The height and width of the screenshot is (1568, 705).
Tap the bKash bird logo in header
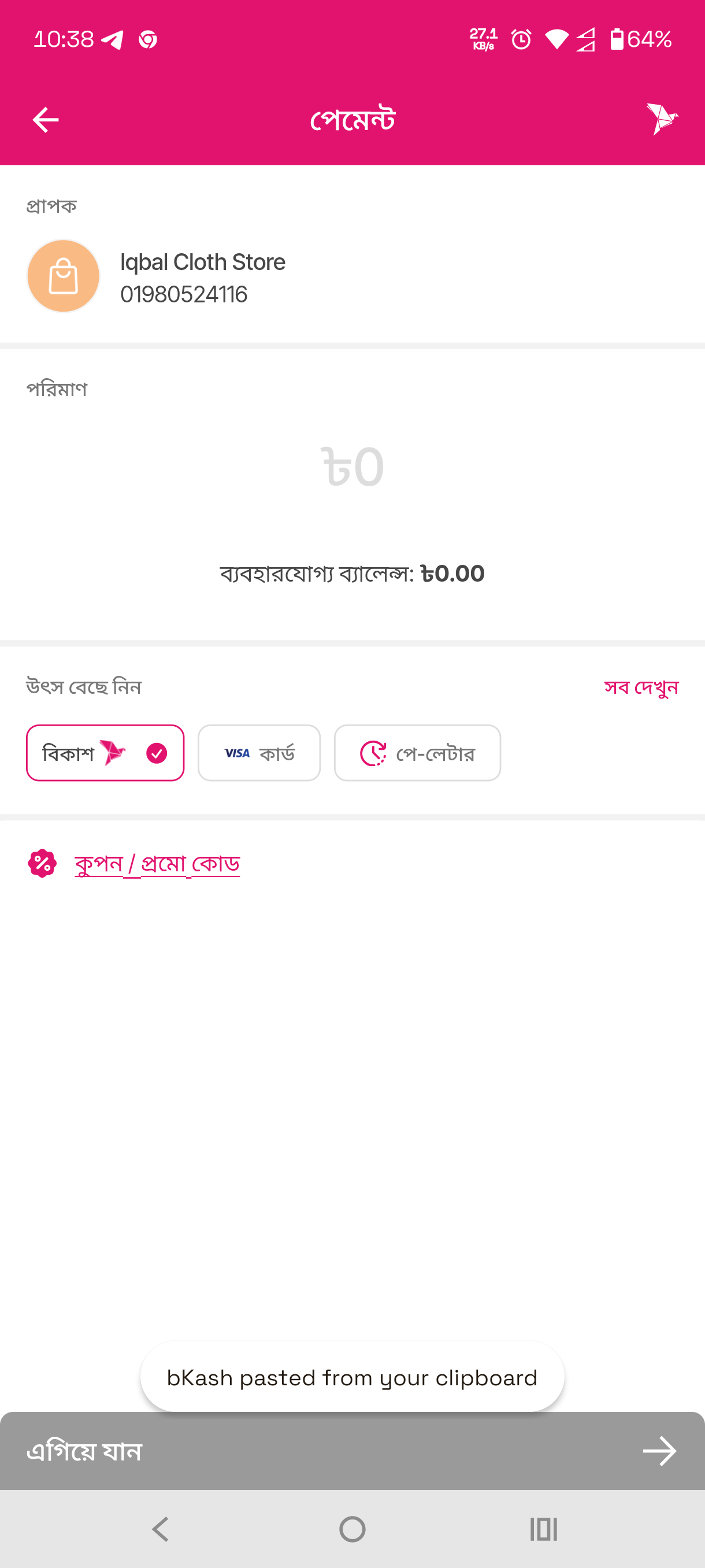(x=662, y=118)
